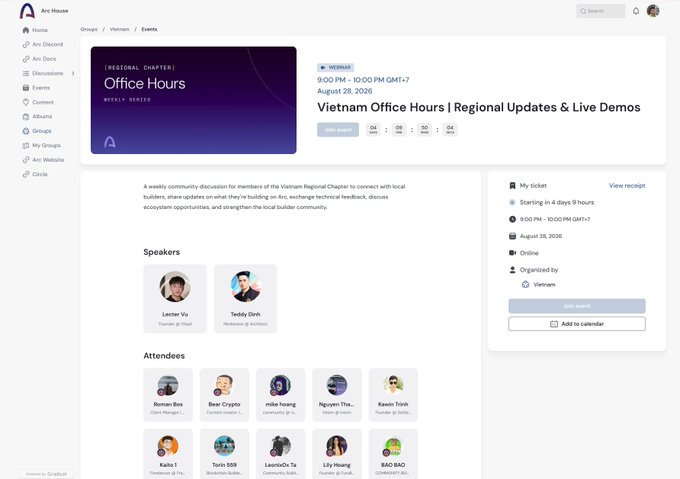Click Powered by Gradual badge
The image size is (680, 479).
tap(46, 474)
